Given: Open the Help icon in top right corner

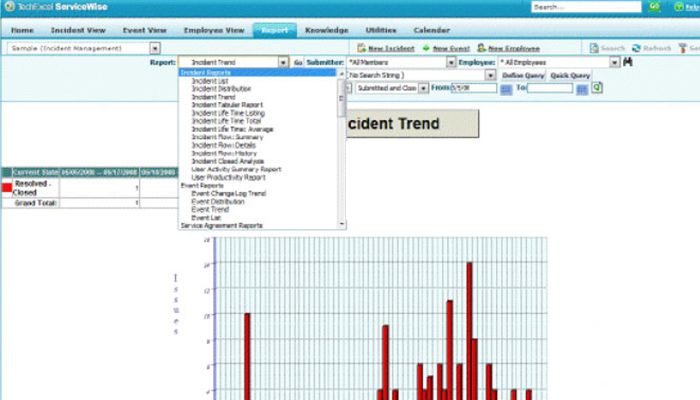Looking at the screenshot, I should click(679, 7).
